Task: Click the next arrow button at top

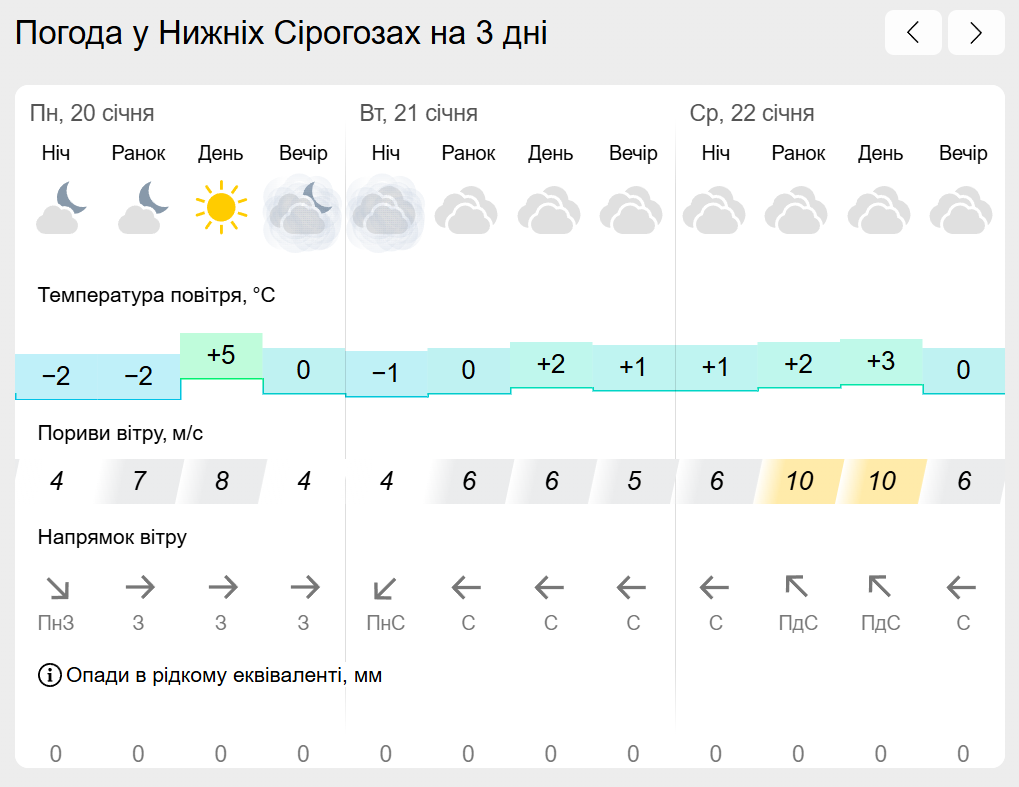Action: pos(976,32)
